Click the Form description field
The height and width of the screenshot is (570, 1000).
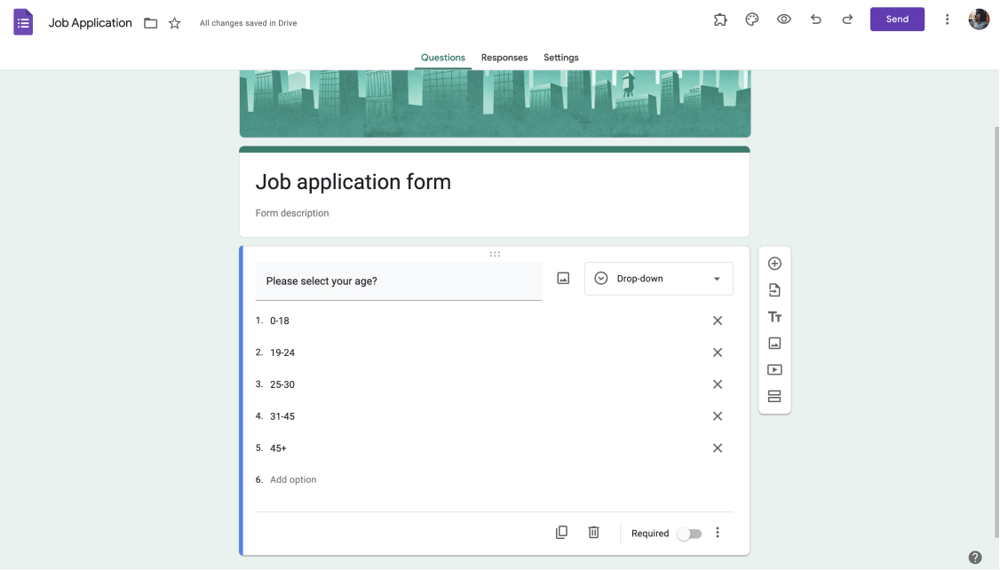292,213
